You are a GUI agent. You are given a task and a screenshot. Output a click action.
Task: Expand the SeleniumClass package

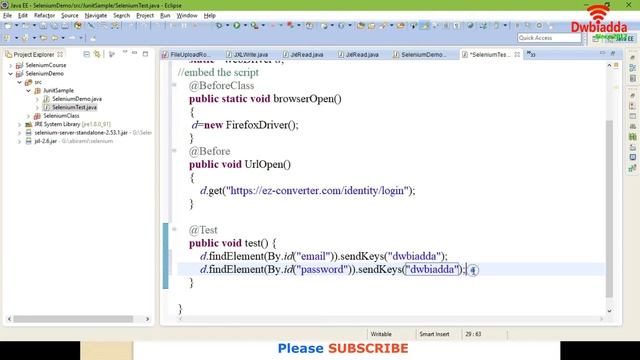pos(29,116)
